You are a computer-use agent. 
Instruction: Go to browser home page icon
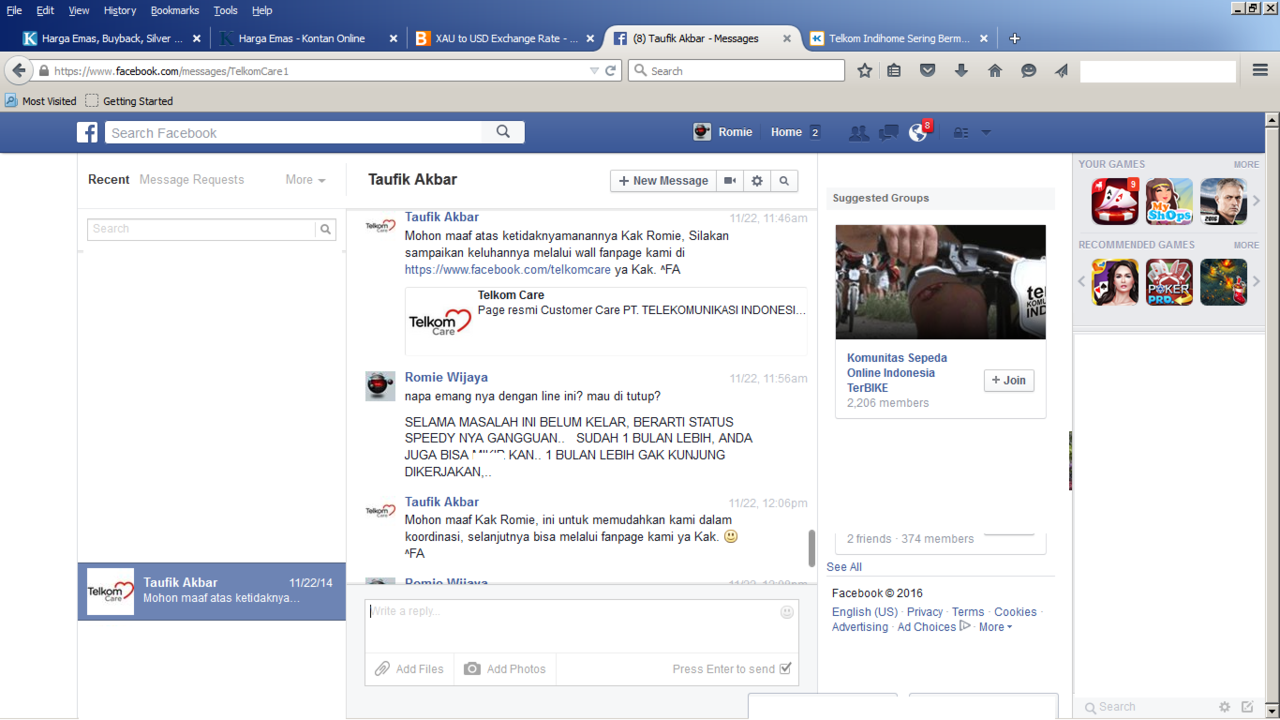995,71
